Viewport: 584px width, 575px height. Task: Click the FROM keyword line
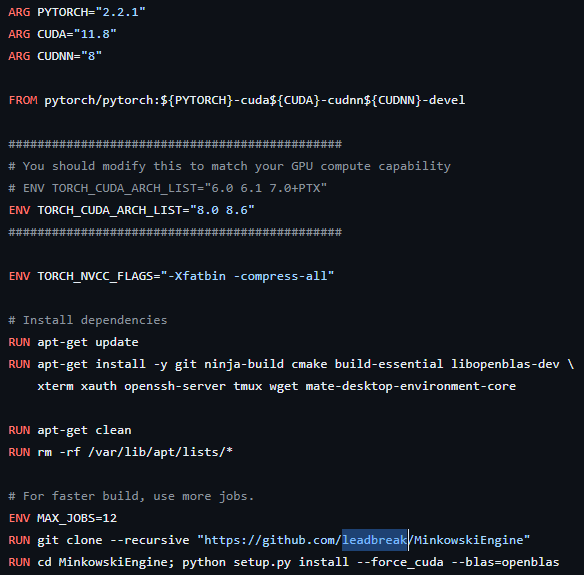coord(237,100)
